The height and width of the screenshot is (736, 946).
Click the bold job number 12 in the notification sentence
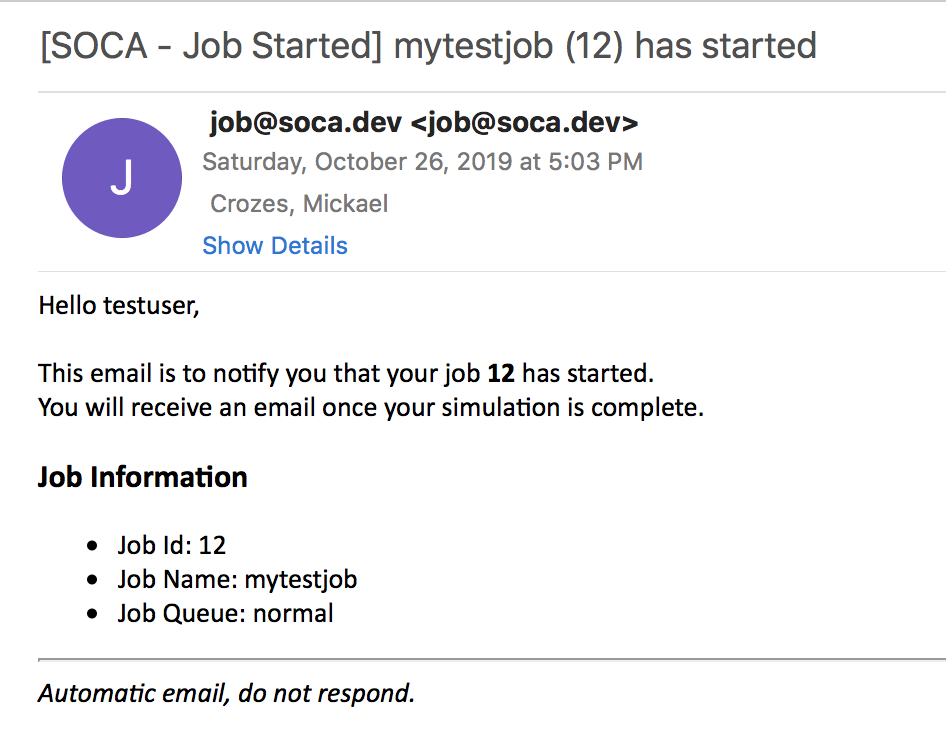coord(501,374)
